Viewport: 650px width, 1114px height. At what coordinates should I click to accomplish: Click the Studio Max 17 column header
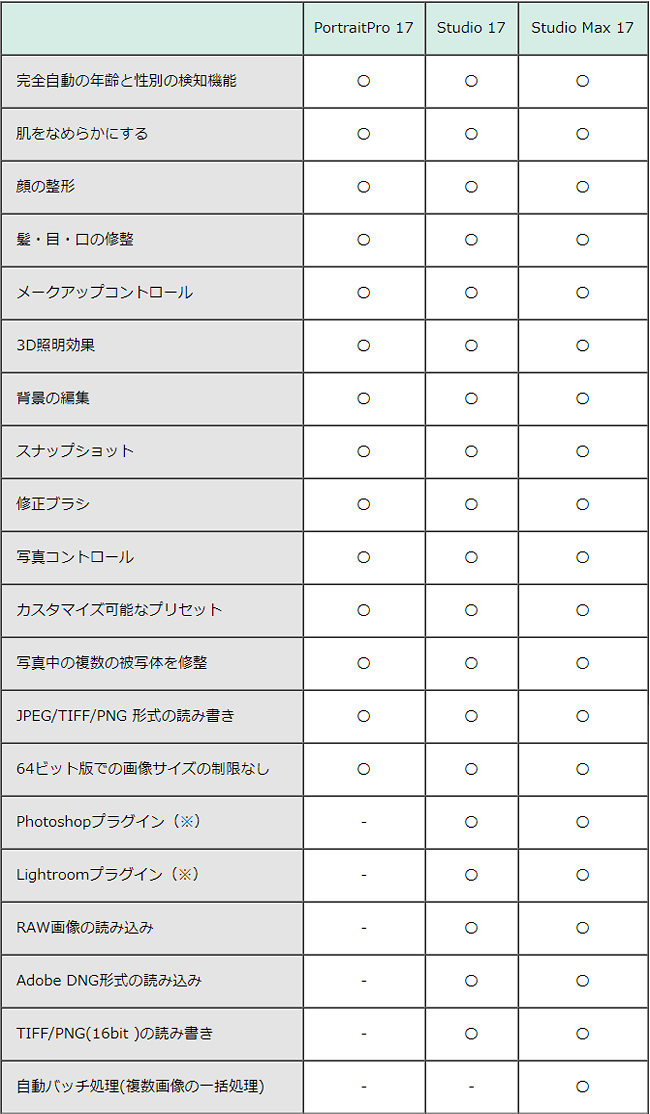pos(583,28)
